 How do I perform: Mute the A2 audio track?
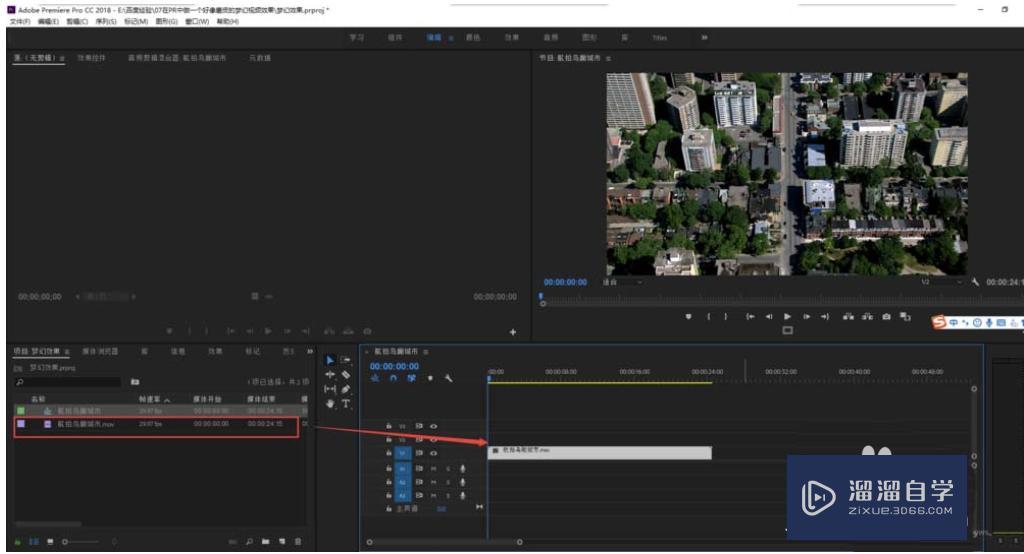pos(433,482)
